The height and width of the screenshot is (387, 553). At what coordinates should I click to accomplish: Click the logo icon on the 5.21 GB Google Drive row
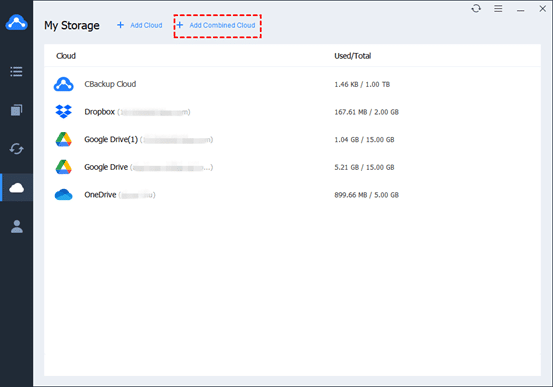click(x=63, y=167)
